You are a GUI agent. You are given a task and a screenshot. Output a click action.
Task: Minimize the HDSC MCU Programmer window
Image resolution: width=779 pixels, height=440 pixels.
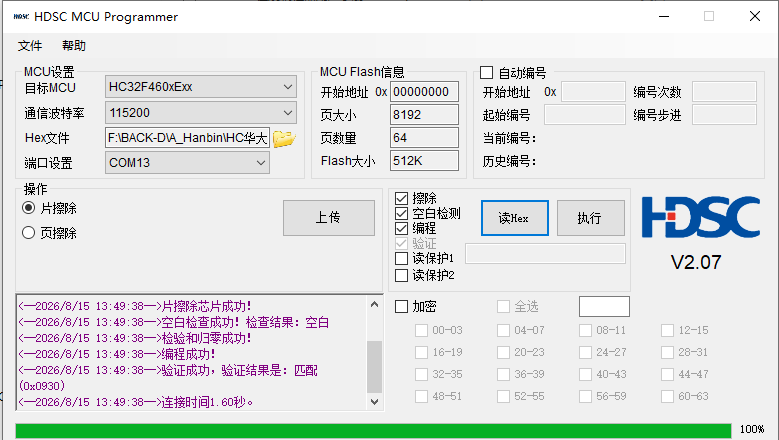tap(664, 16)
